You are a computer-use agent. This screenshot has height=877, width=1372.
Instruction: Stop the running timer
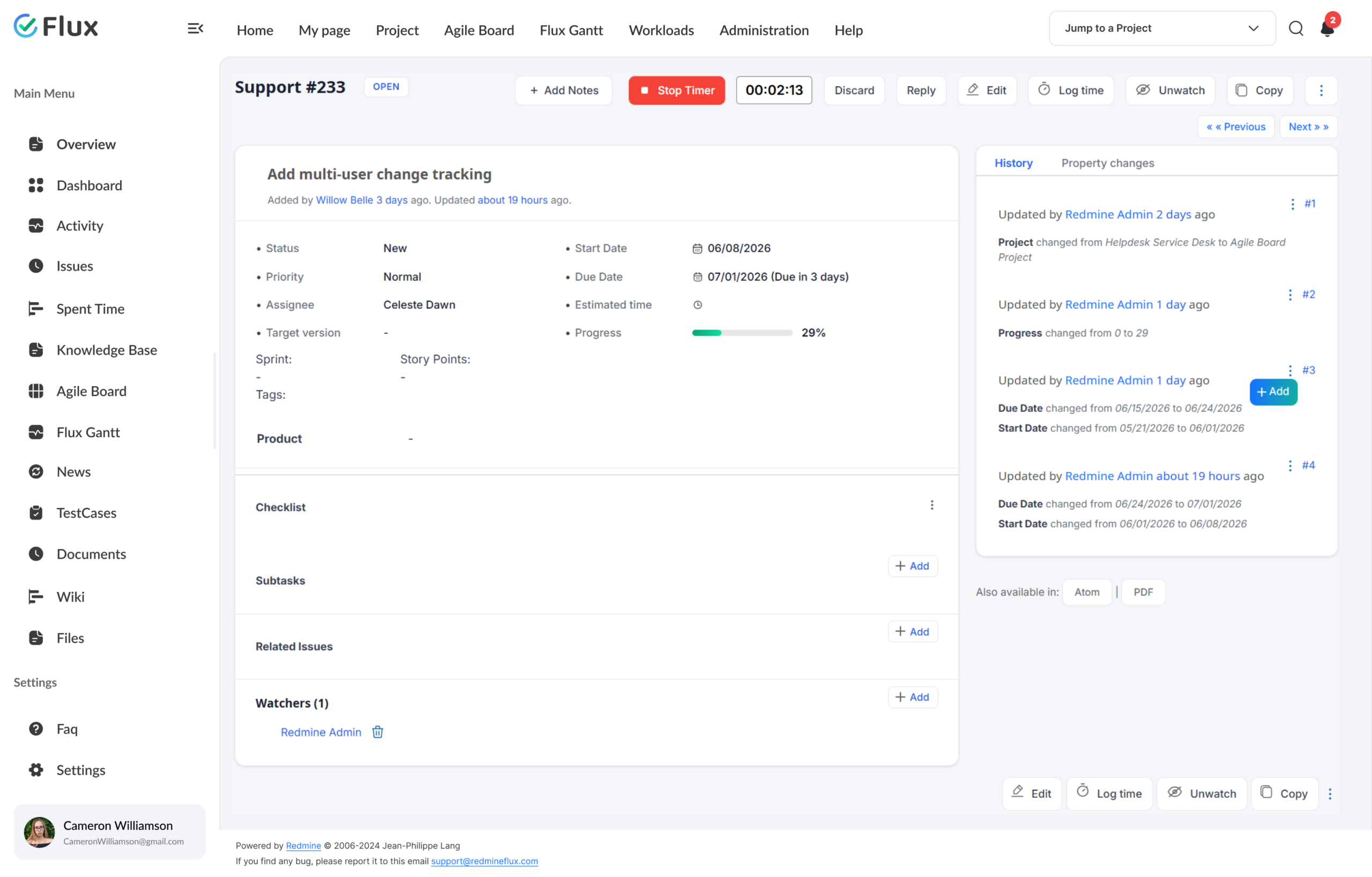click(x=677, y=90)
